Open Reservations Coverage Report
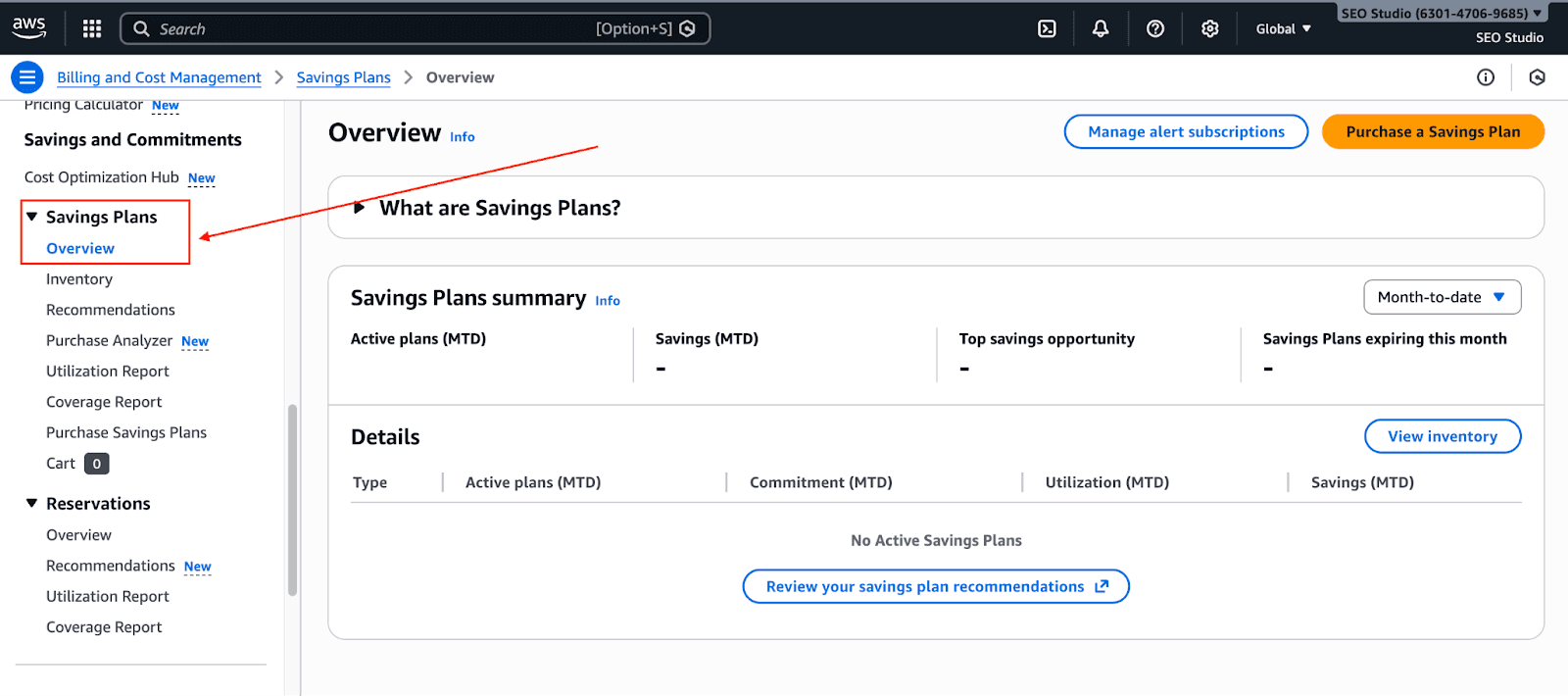This screenshot has width=1568, height=696. (104, 627)
